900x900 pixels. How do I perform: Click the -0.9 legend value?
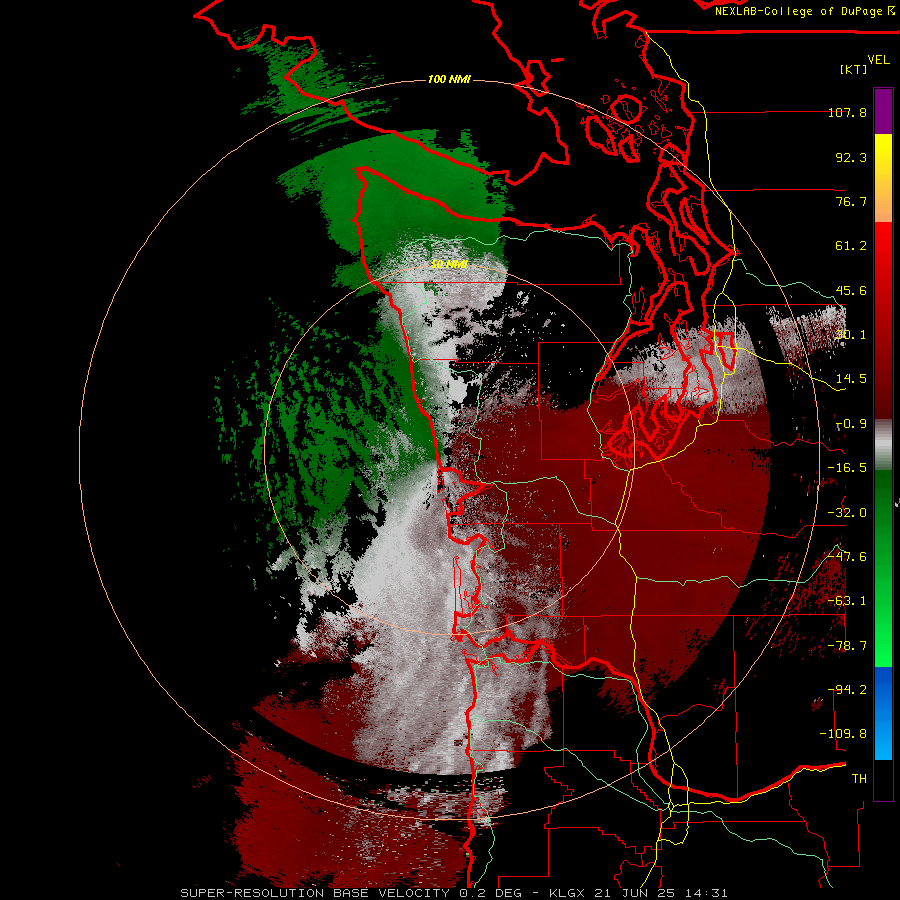[x=852, y=424]
